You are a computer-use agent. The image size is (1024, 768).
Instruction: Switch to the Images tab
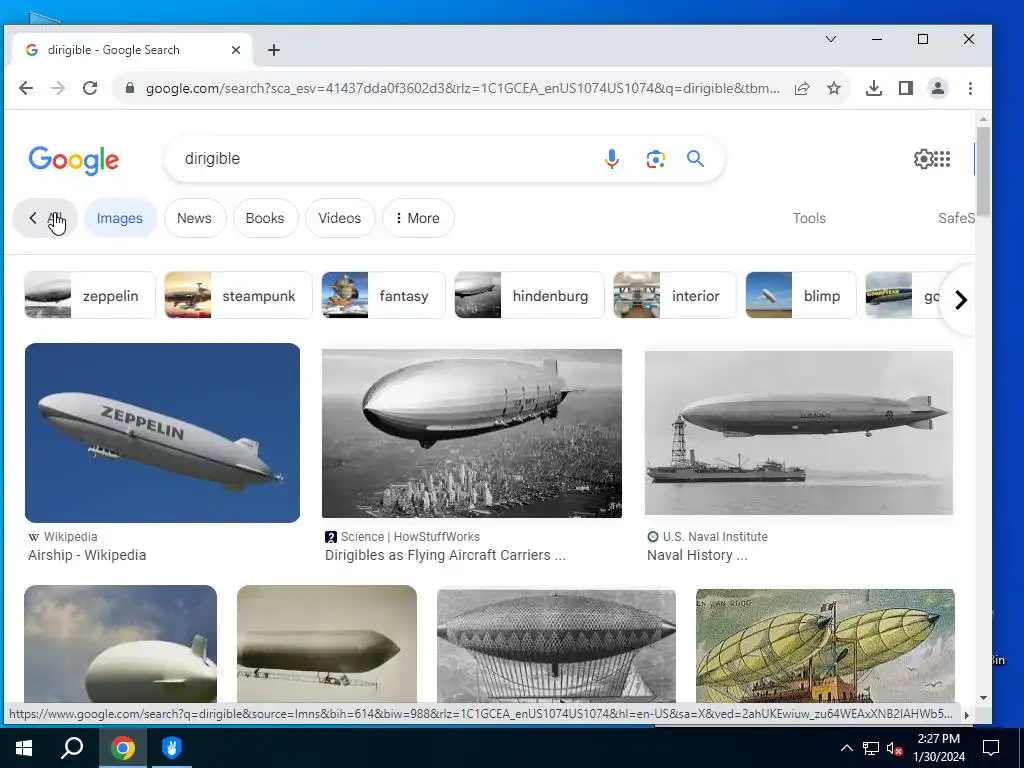pyautogui.click(x=120, y=218)
